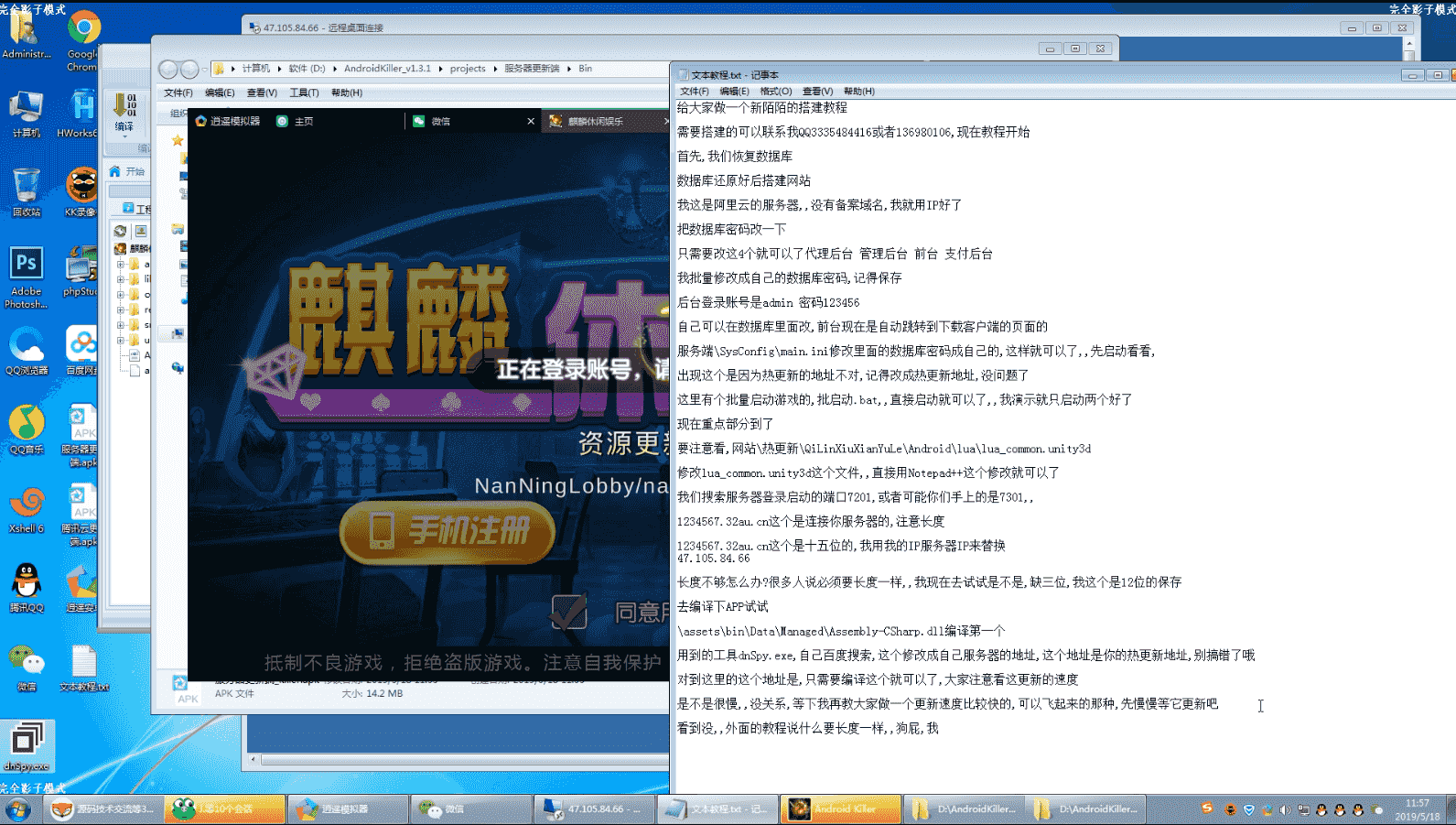
Task: Expand the 's' folder node in Android Killer tree
Action: click(x=120, y=325)
